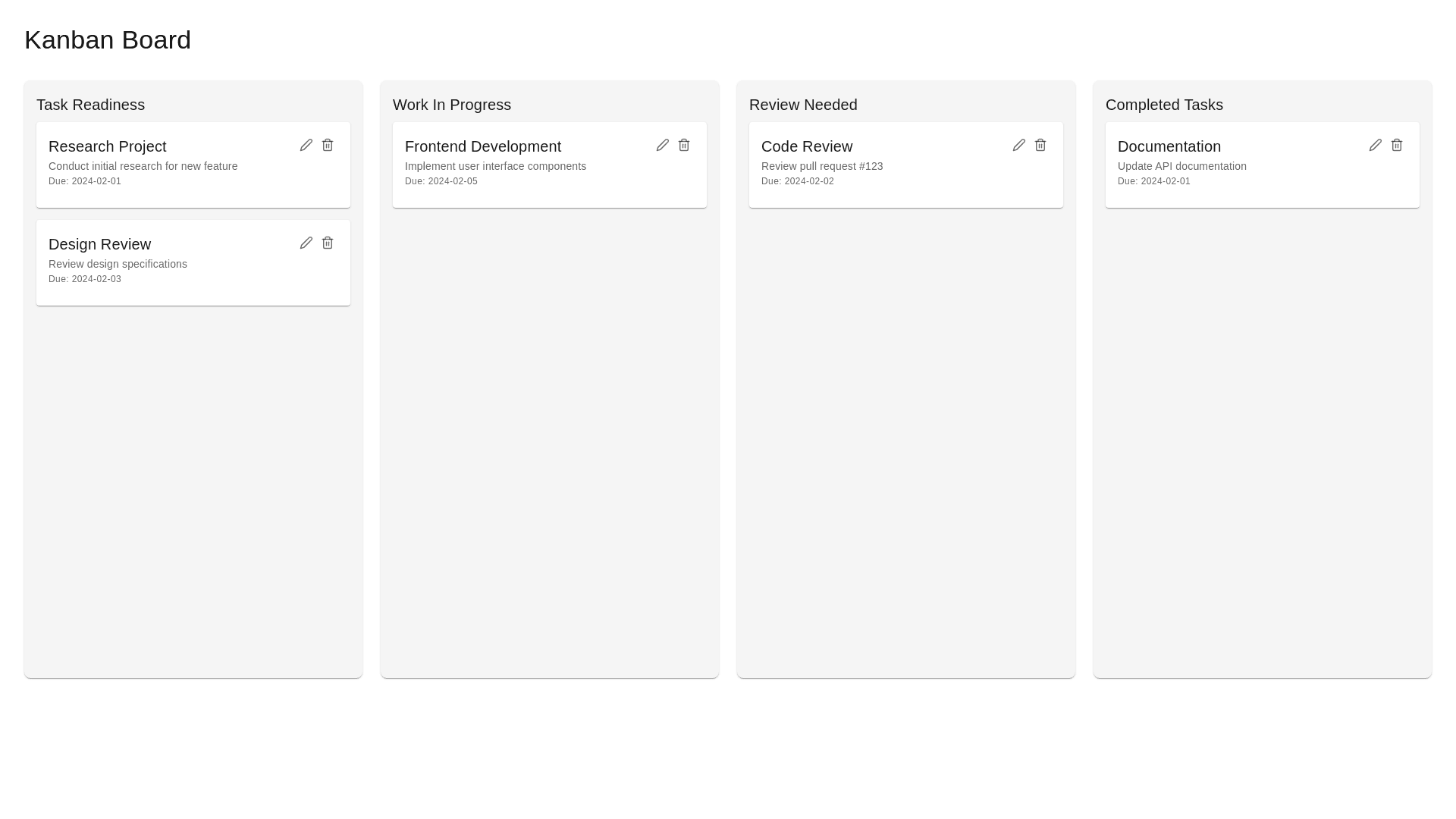Click the Work In Progress column header
1456x819 pixels.
pyautogui.click(x=452, y=105)
